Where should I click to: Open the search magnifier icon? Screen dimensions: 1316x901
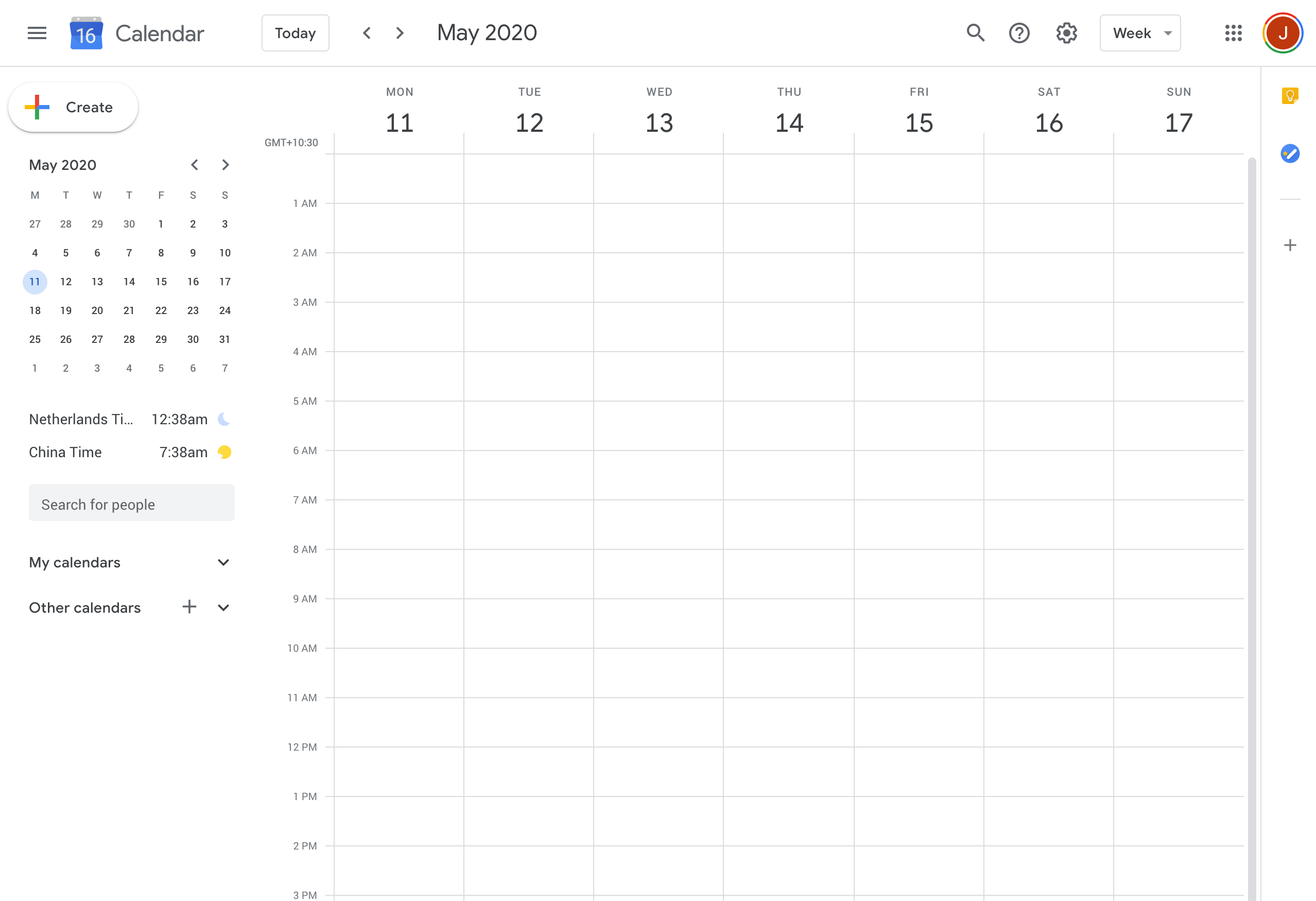pyautogui.click(x=975, y=33)
